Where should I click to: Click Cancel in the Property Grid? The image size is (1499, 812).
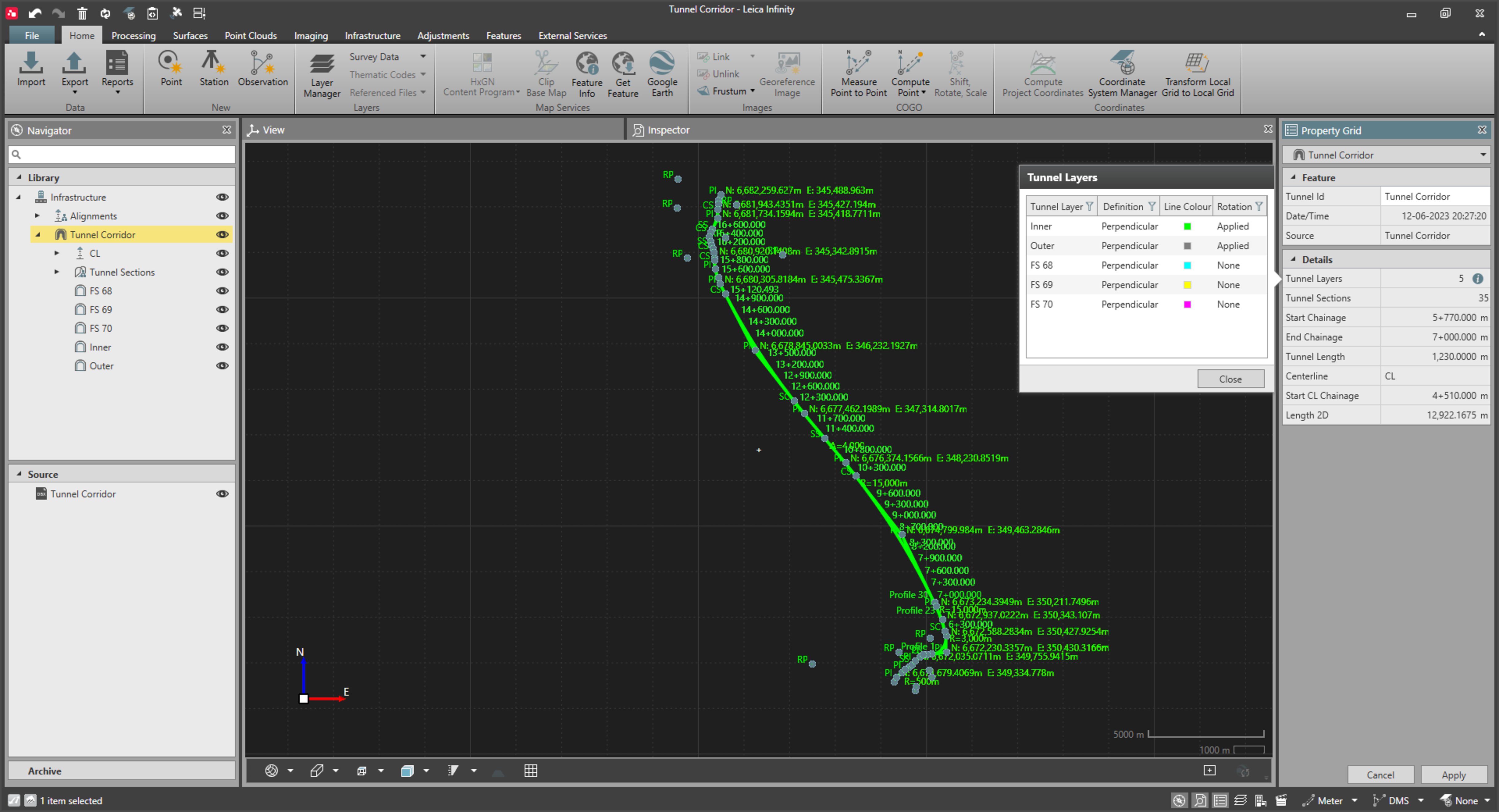point(1380,775)
